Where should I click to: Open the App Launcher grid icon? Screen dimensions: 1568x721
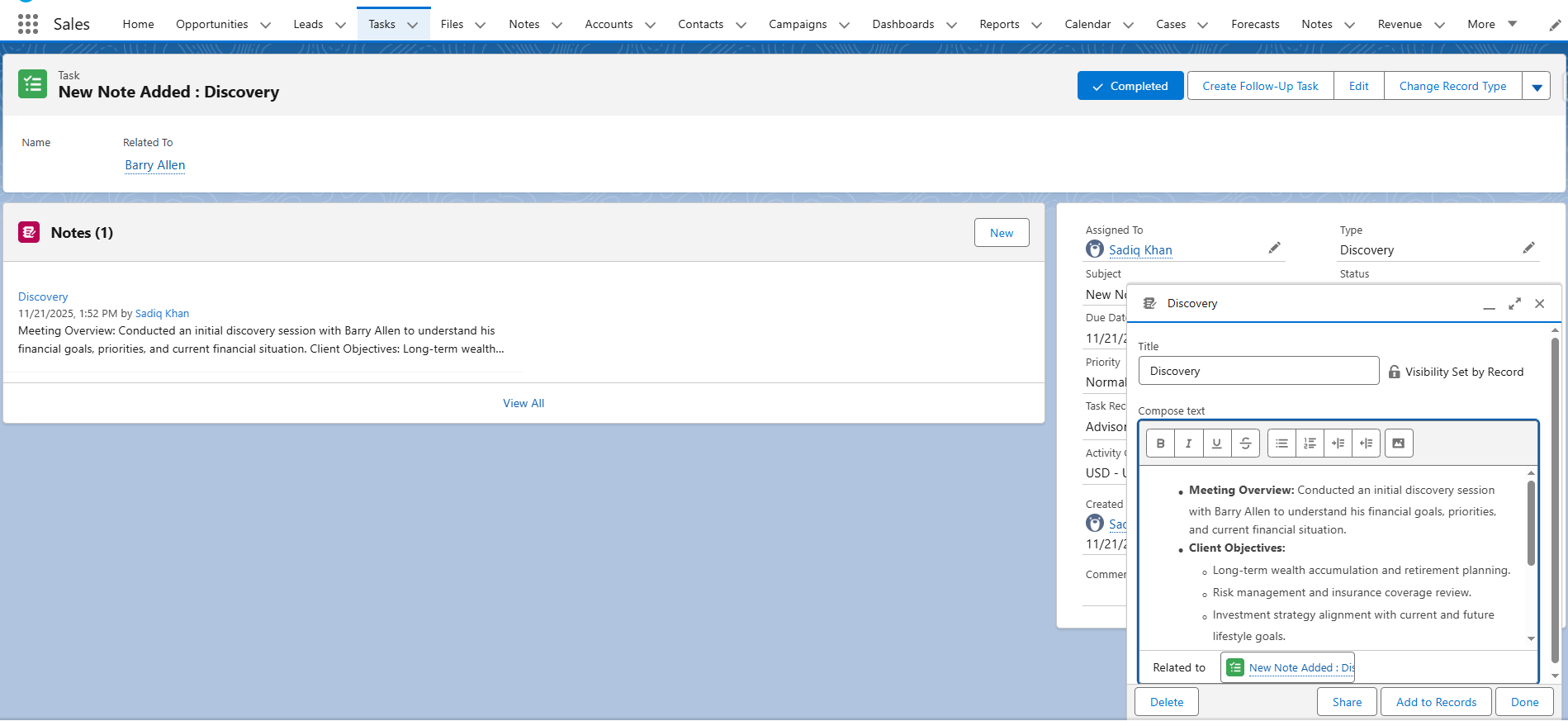click(28, 24)
